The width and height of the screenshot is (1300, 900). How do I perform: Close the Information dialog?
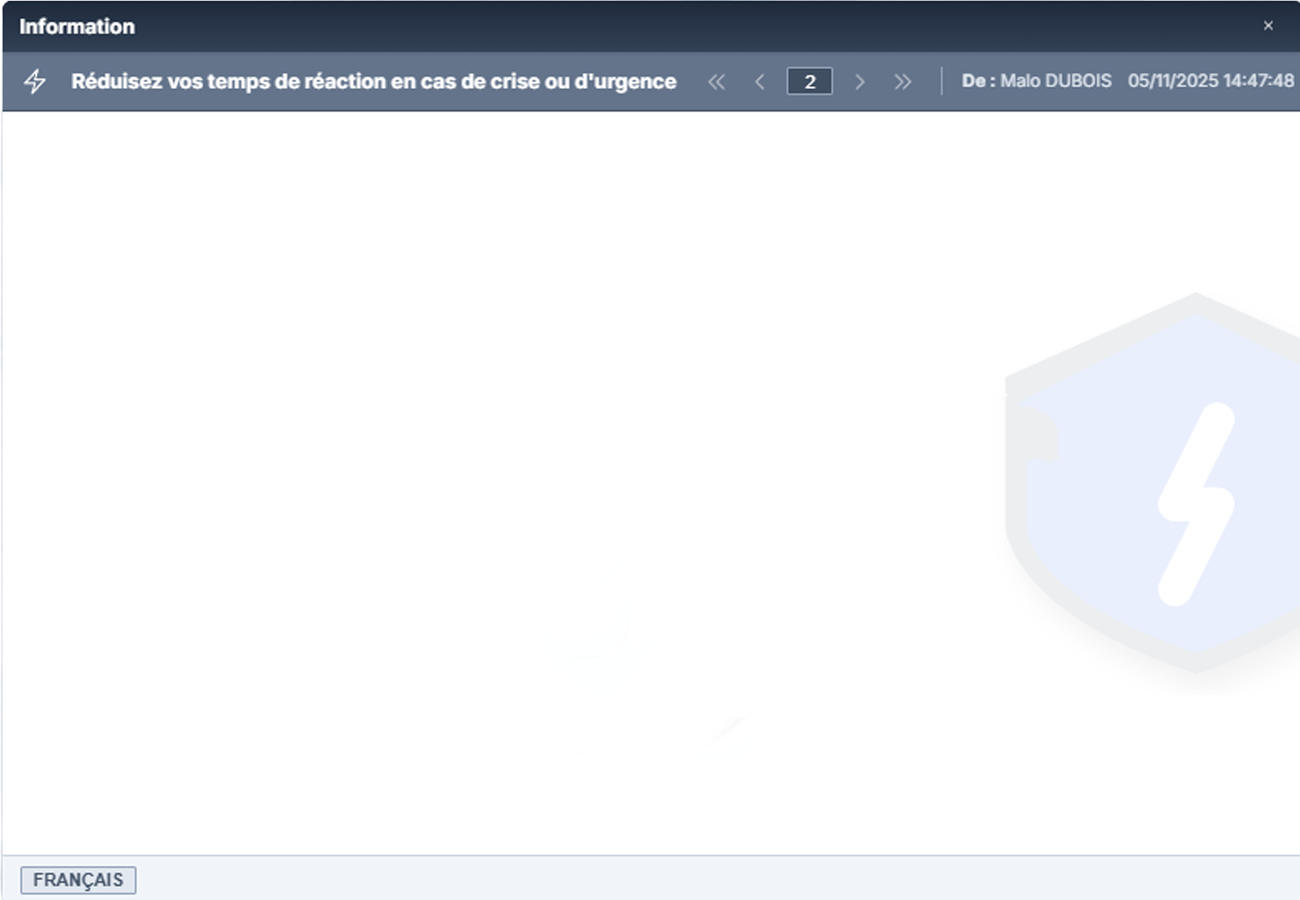pyautogui.click(x=1268, y=26)
